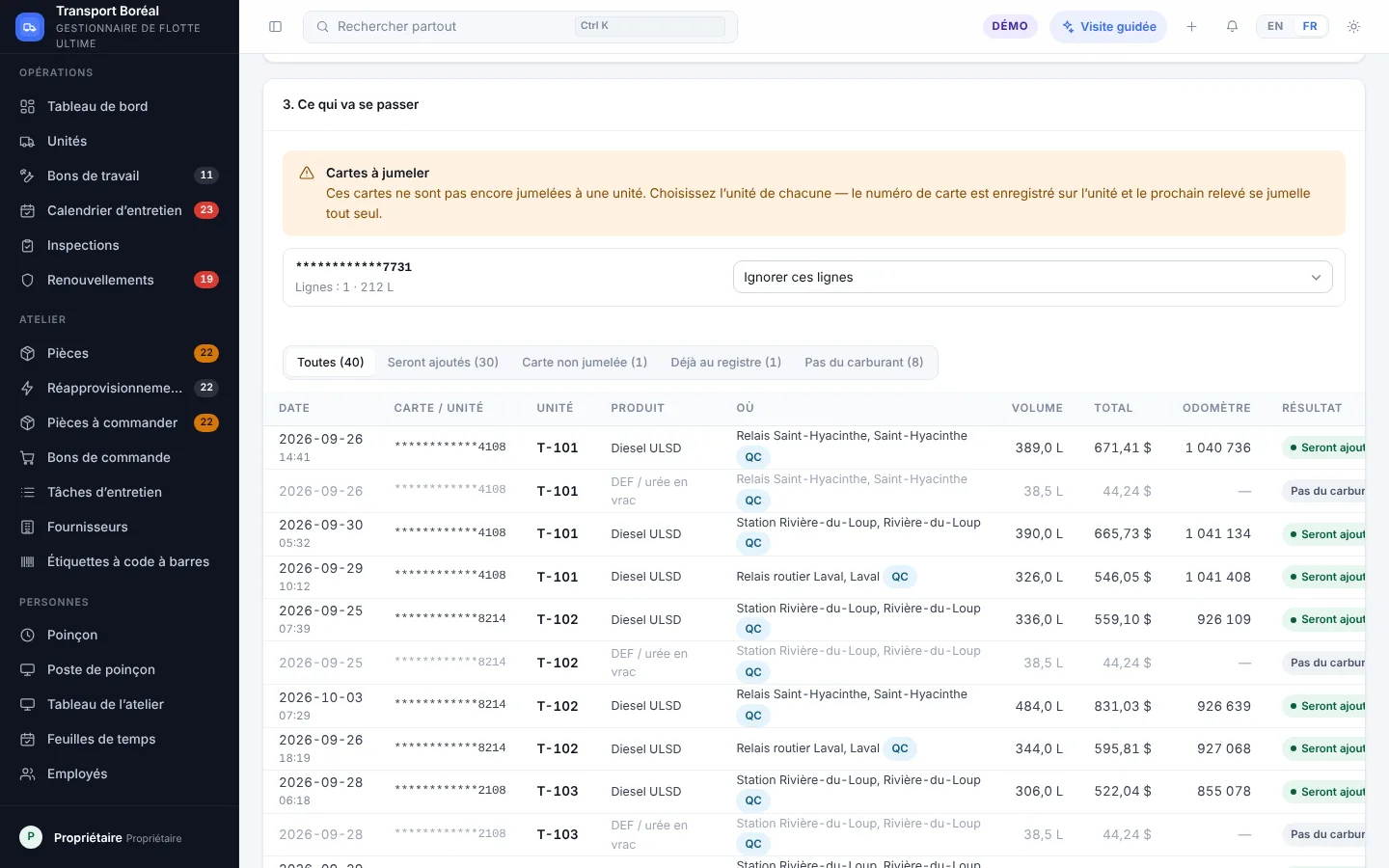Open Étiquettes à code à barres
This screenshot has height=868, width=1389.
(120, 561)
